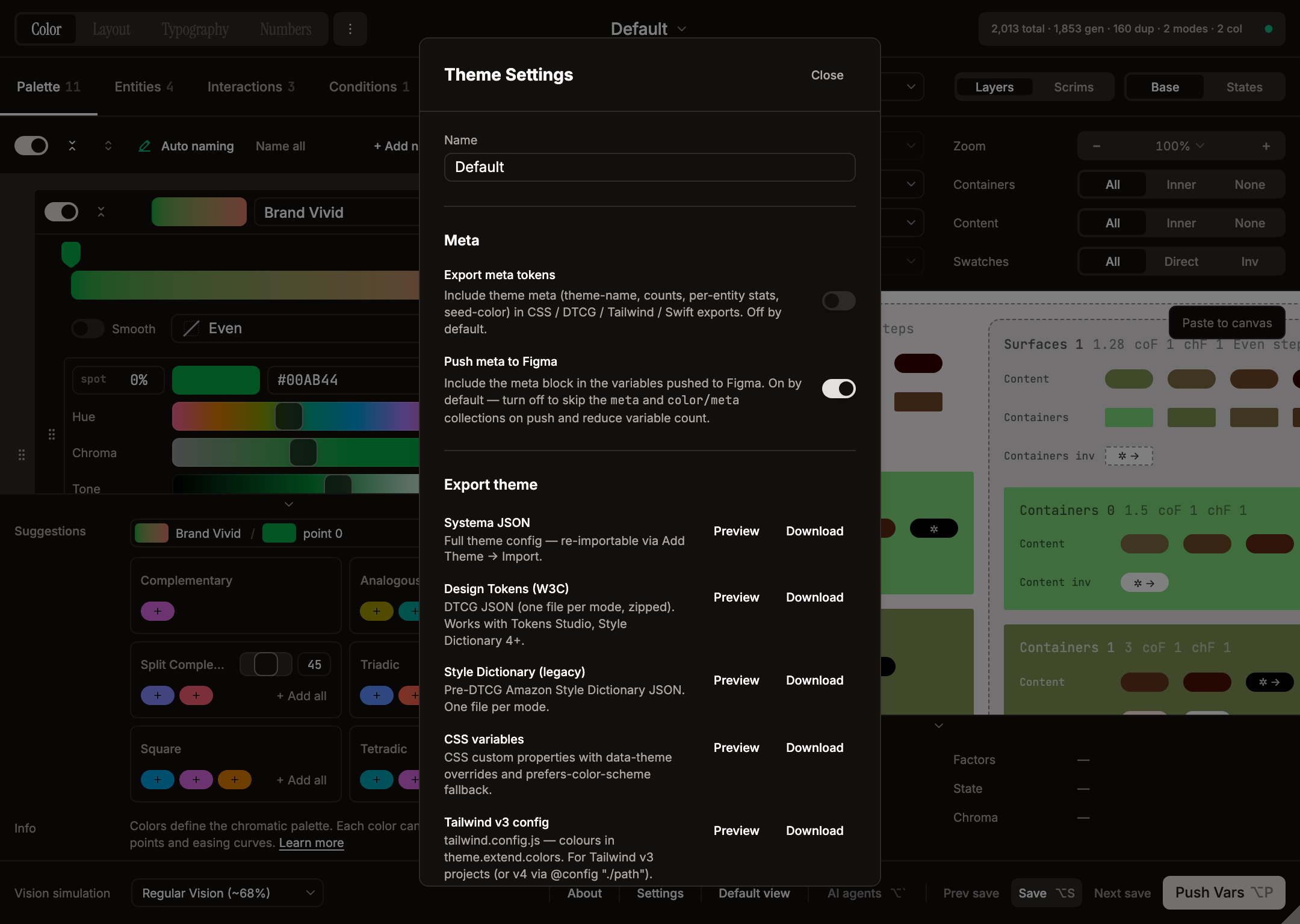Open the three-dot overflow menu beside Numbers

click(350, 28)
